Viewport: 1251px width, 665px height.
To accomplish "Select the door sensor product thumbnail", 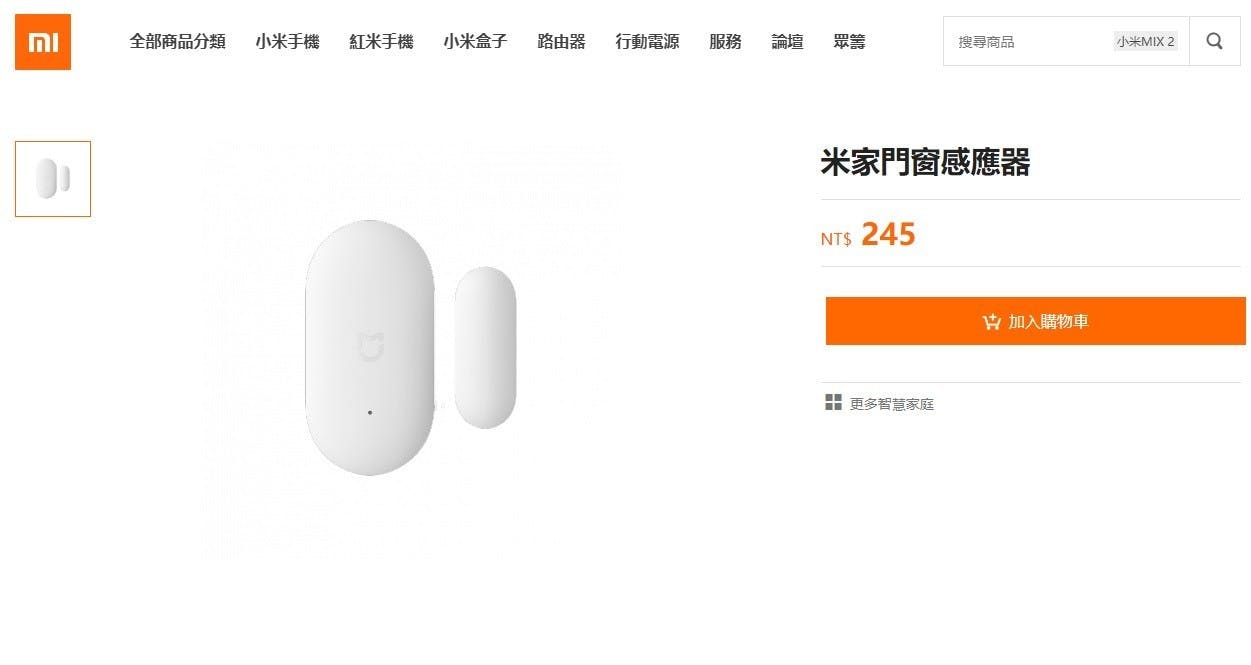I will (x=53, y=179).
